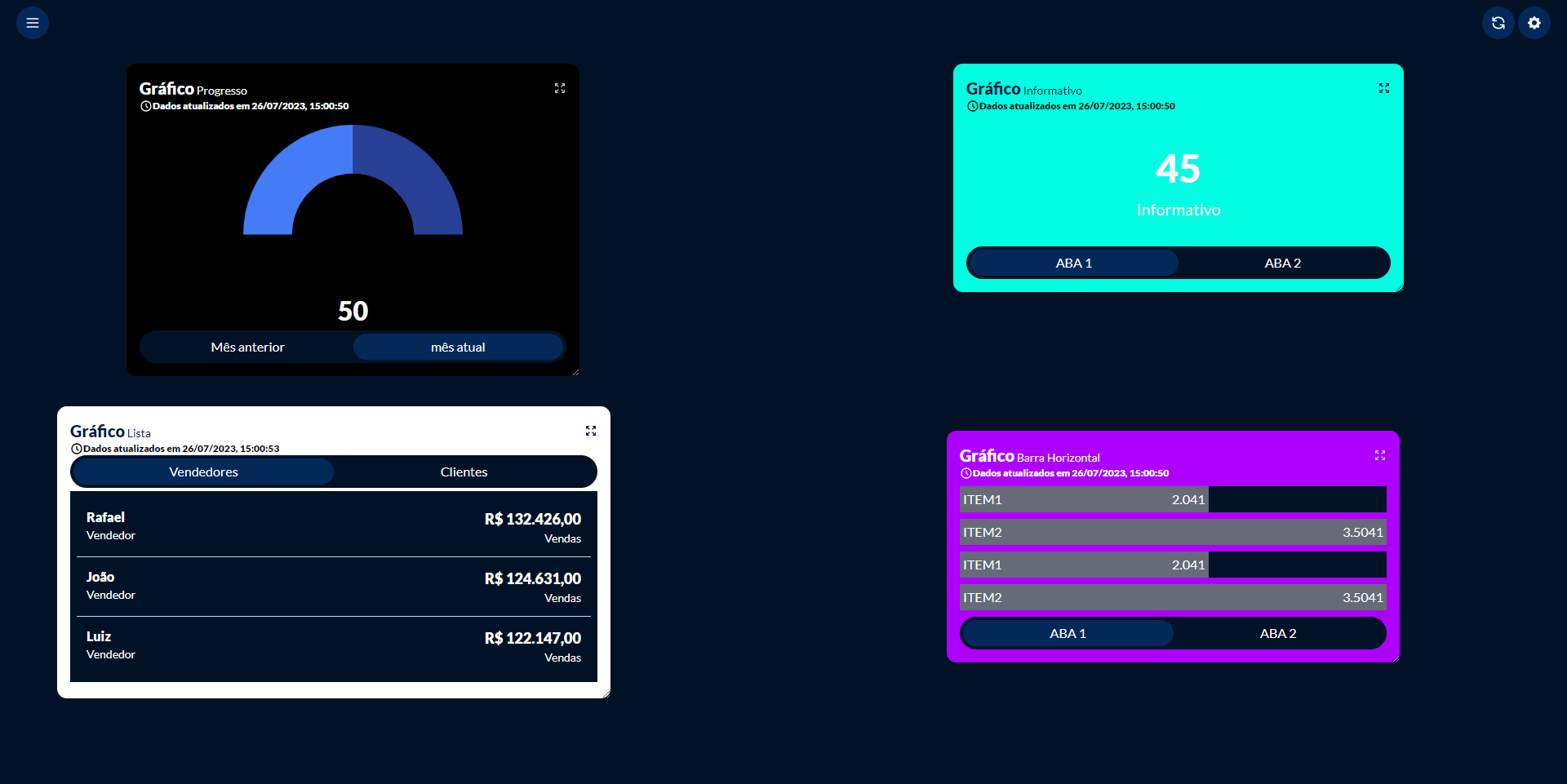The image size is (1567, 784).
Task: Switch to ABA 1 in Barra Horizontal card
Action: coord(1068,633)
